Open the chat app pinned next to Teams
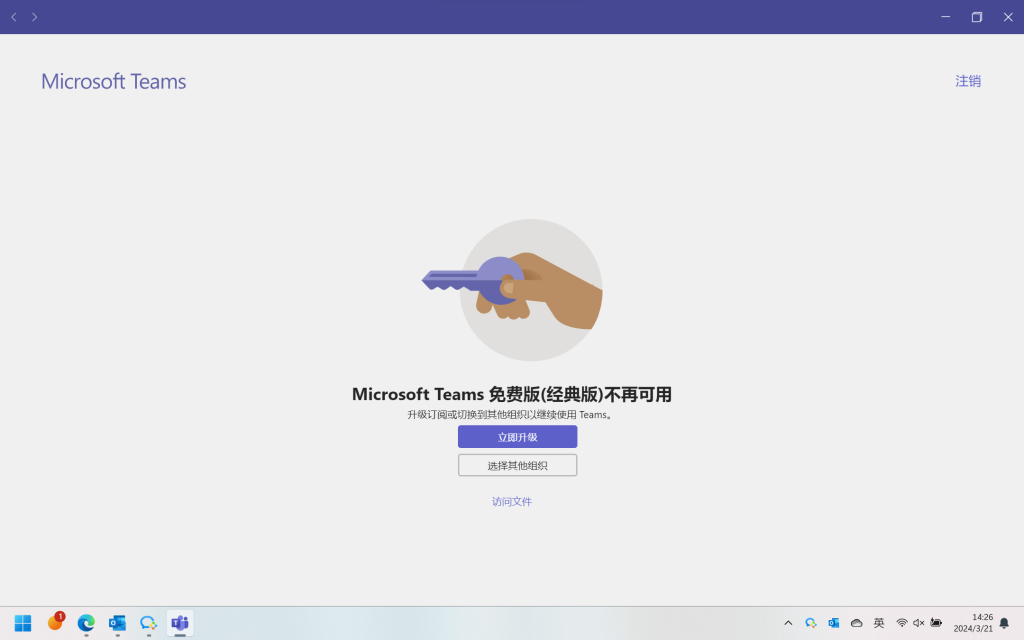Viewport: 1024px width, 640px height. click(149, 623)
